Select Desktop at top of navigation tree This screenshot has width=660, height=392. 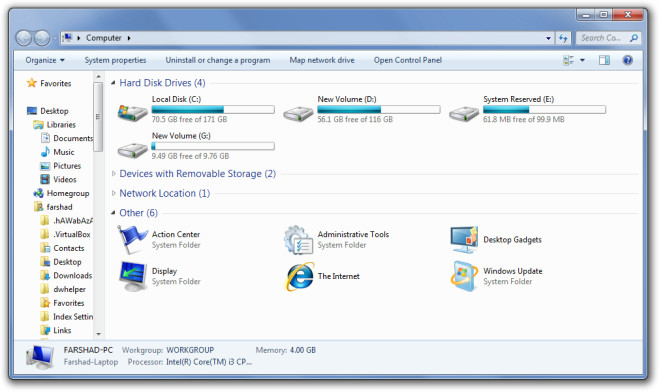(54, 111)
